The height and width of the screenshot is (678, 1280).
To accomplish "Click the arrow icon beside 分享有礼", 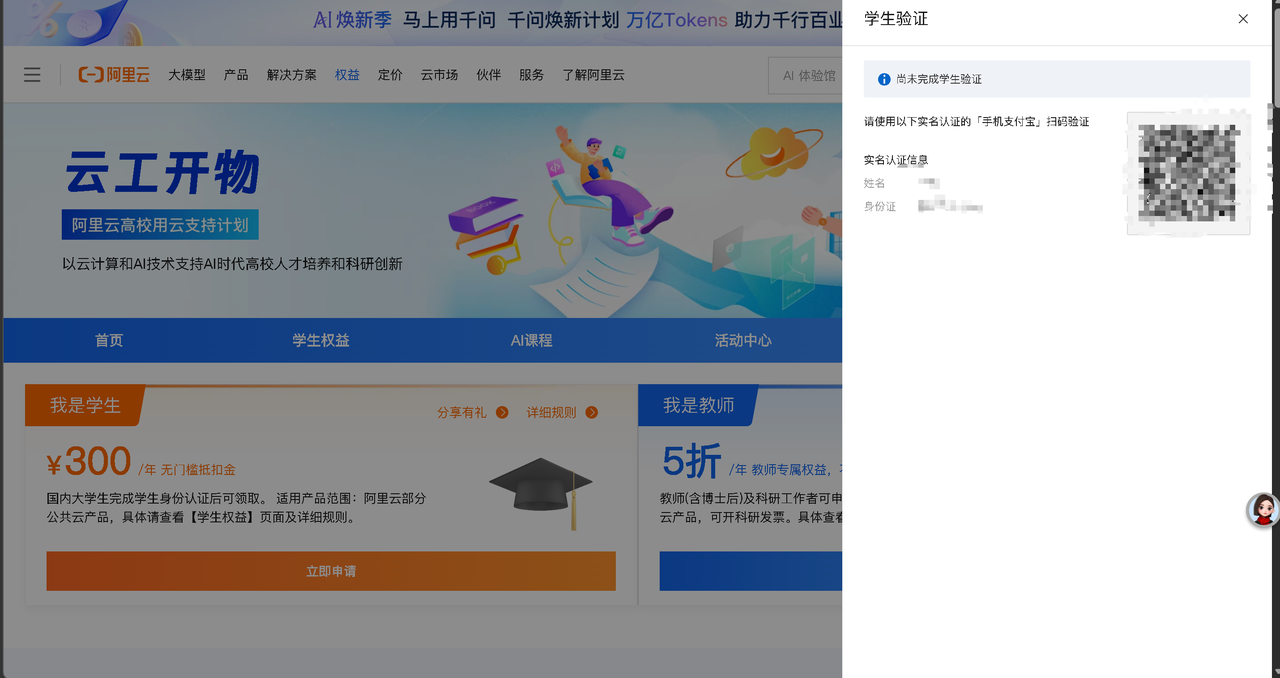I will click(502, 412).
